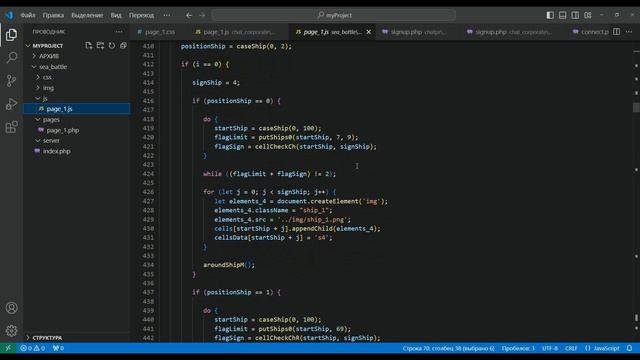Open customize layout icon
The height and width of the screenshot is (360, 640).
[588, 15]
